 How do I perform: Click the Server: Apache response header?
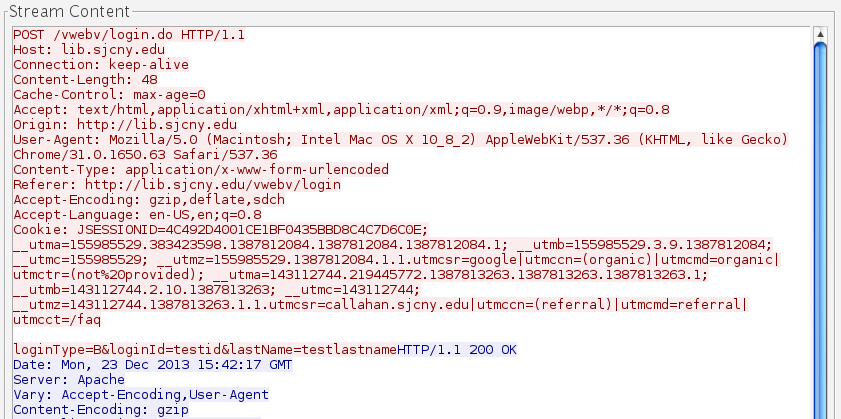(69, 380)
